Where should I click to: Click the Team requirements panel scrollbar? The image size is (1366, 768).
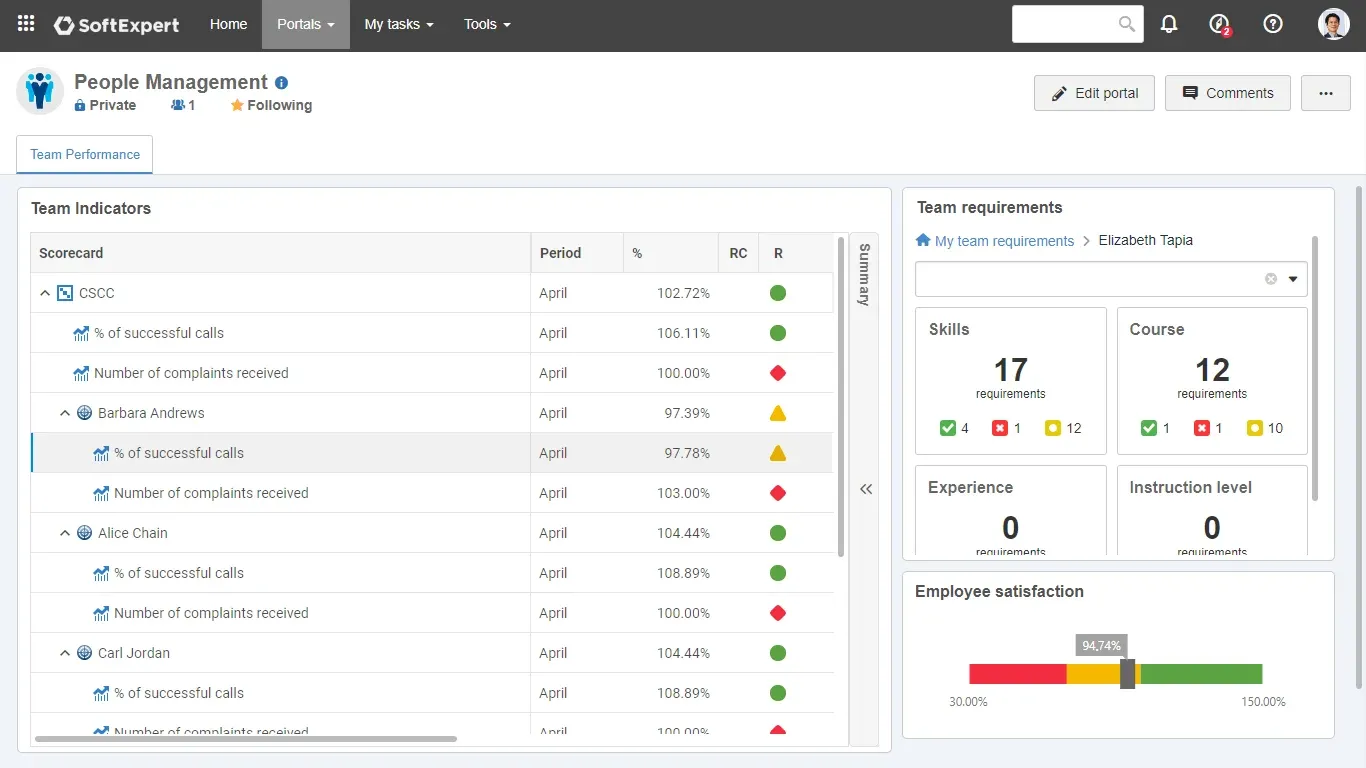(x=1314, y=368)
